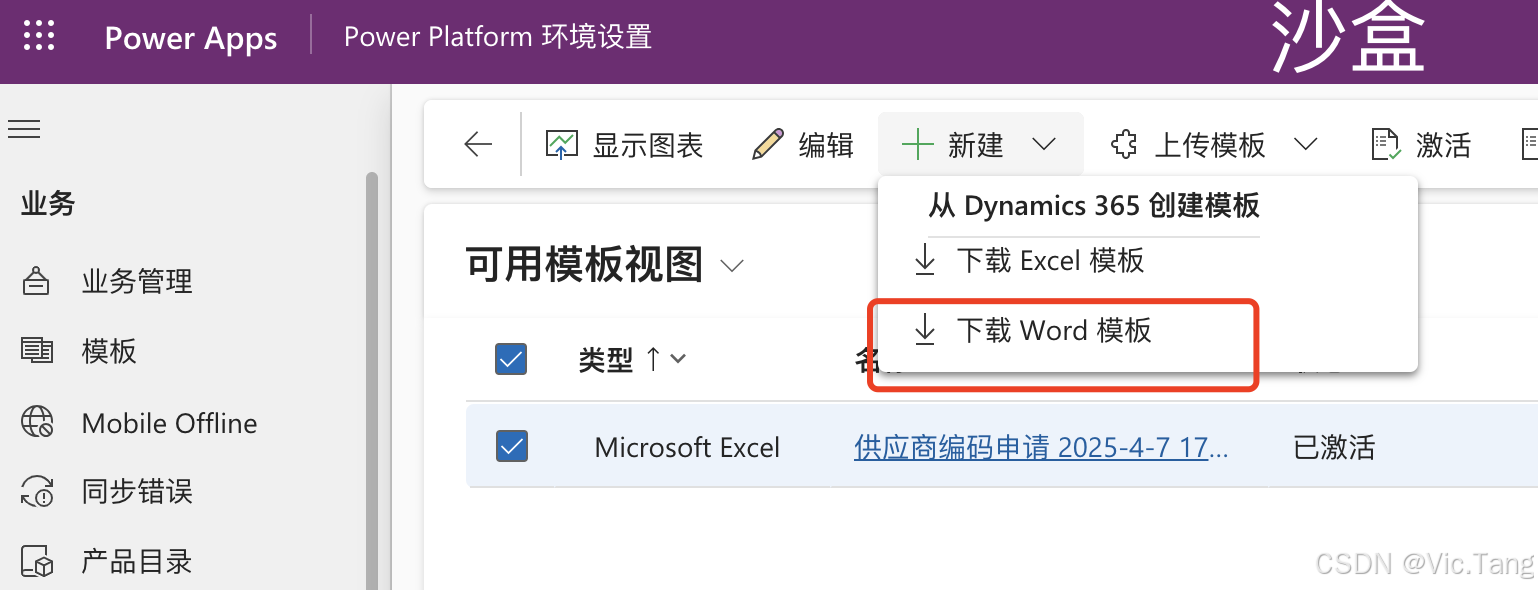Open 业务管理 in sidebar
The image size is (1538, 590).
tap(137, 282)
